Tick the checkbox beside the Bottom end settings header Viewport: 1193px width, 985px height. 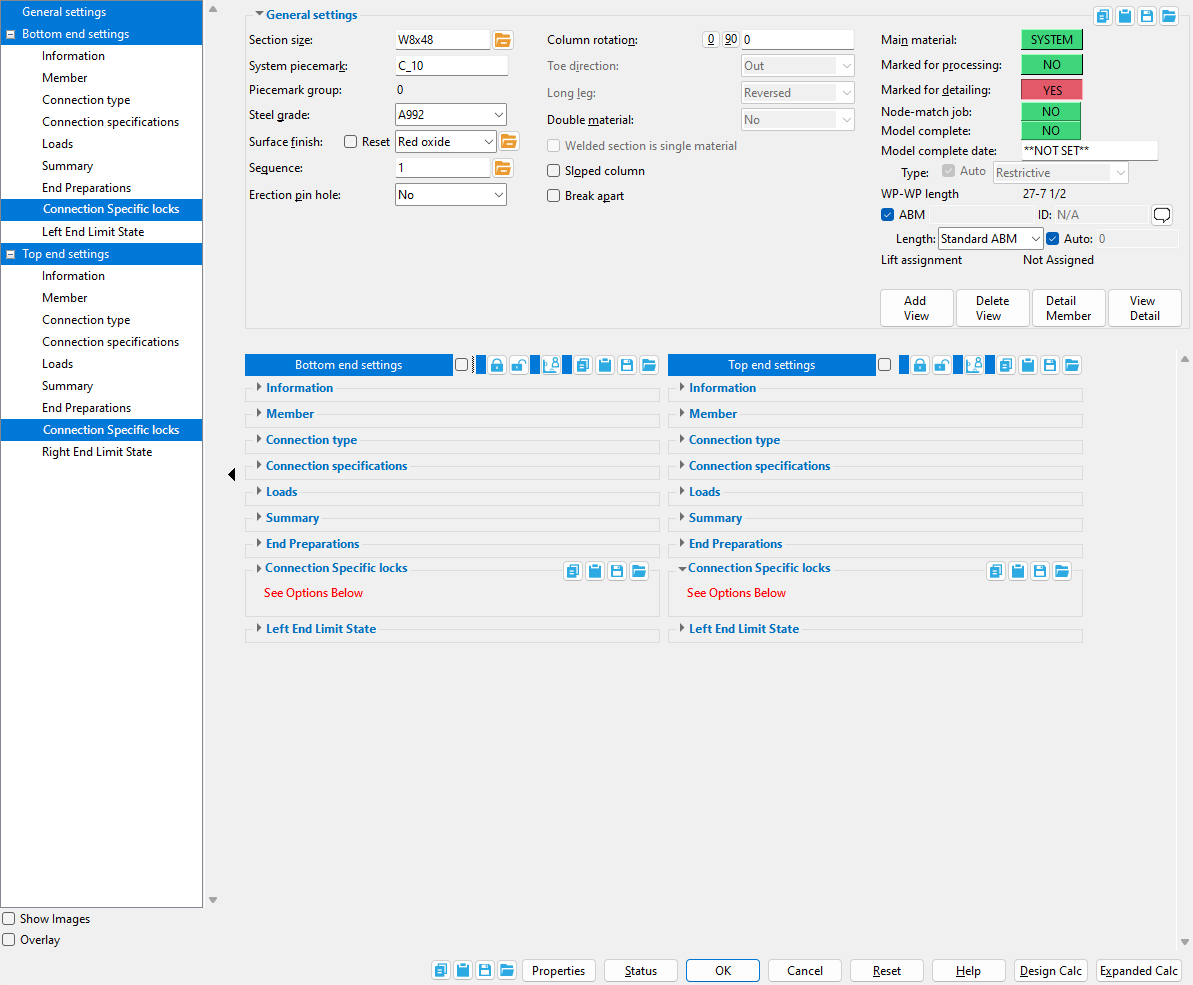pyautogui.click(x=461, y=365)
